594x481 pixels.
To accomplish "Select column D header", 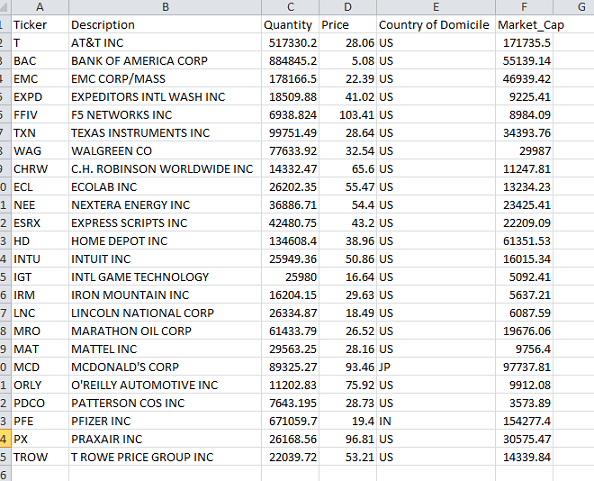I will tap(348, 7).
